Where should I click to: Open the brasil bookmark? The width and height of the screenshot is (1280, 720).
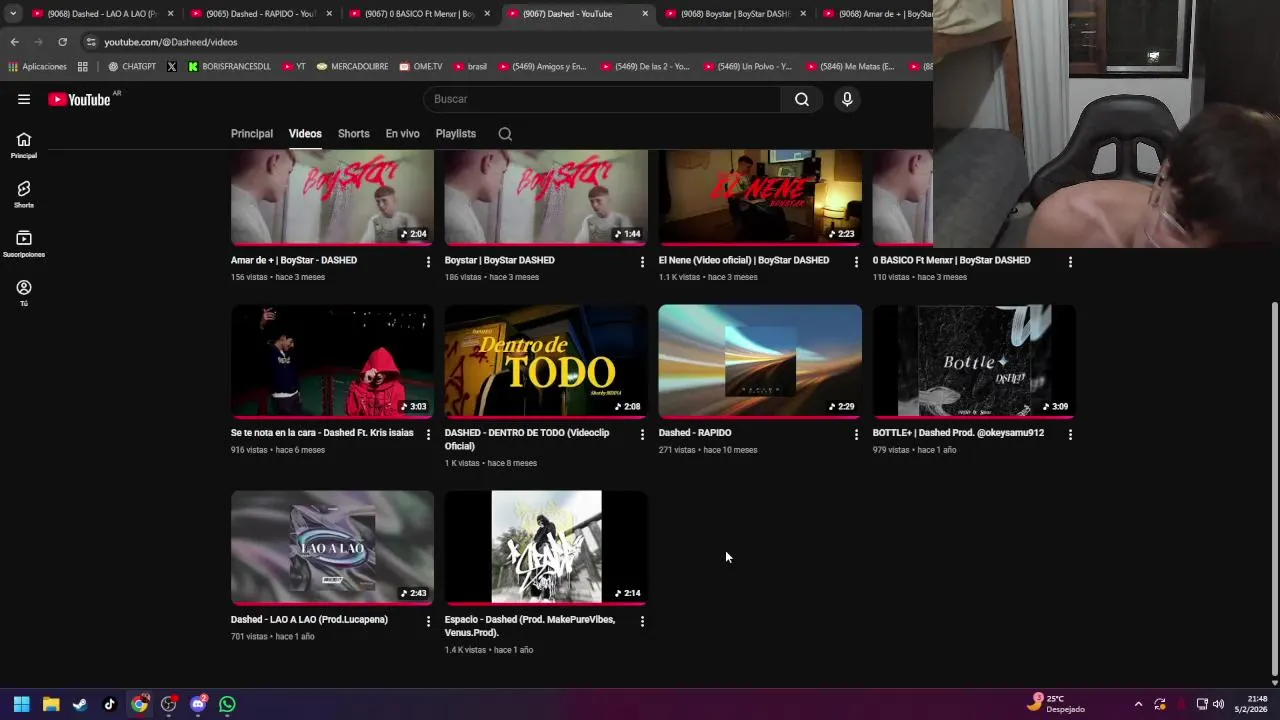[471, 67]
